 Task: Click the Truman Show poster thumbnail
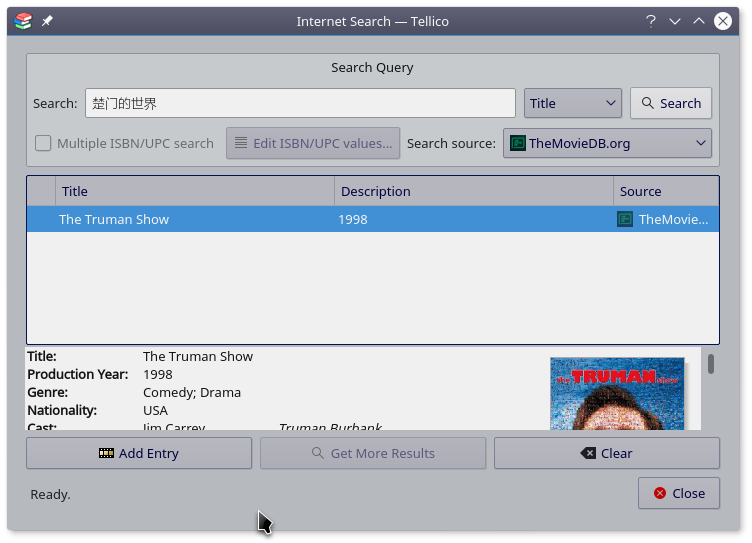click(x=617, y=393)
